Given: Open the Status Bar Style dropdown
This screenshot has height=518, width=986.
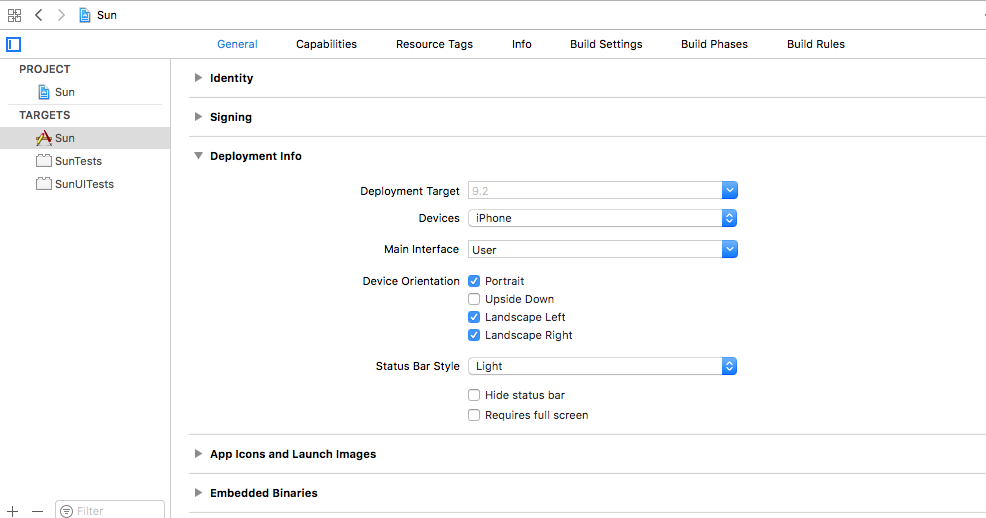Looking at the screenshot, I should pos(602,366).
